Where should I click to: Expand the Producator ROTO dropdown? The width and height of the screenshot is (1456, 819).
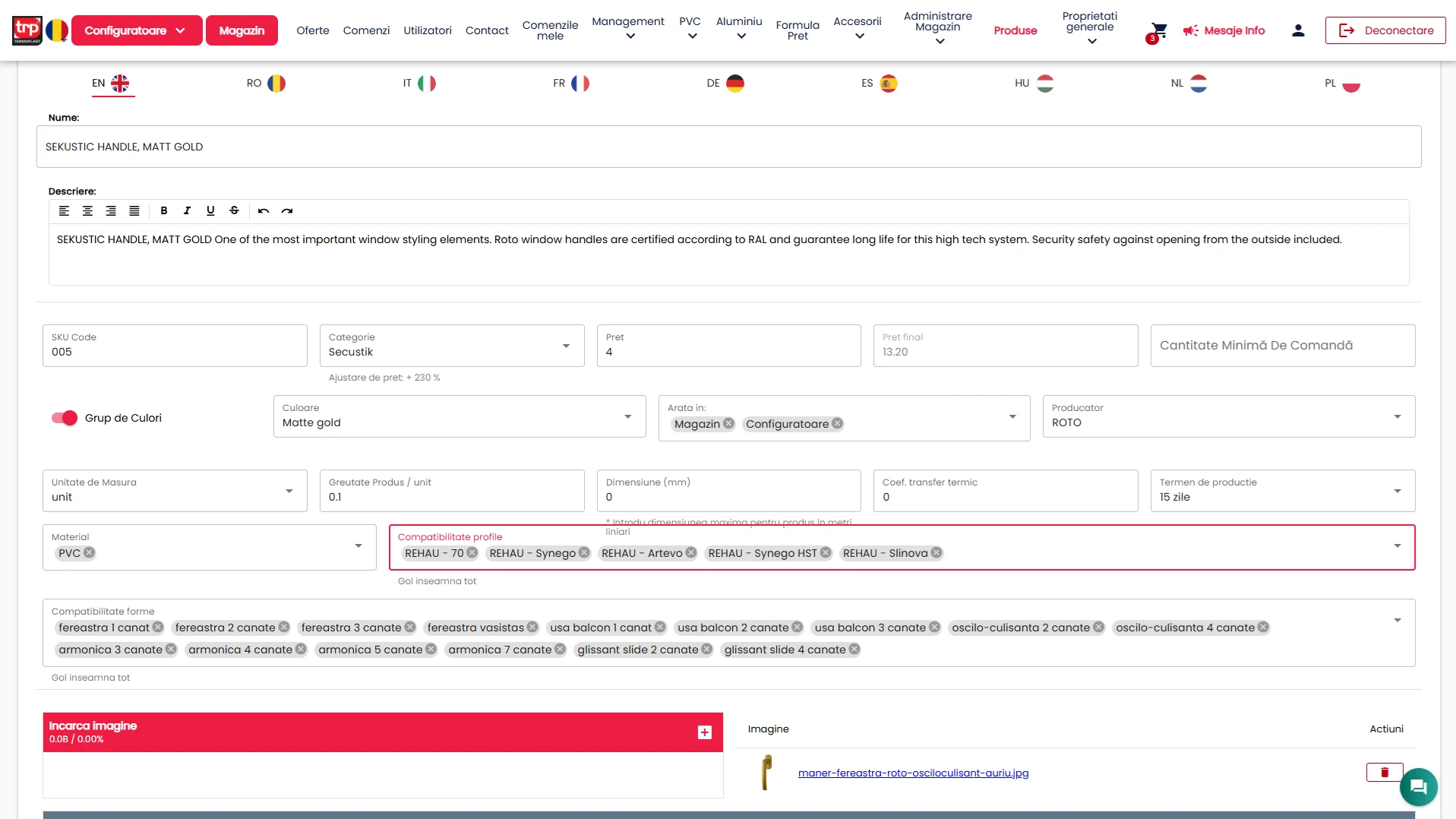1228,416
